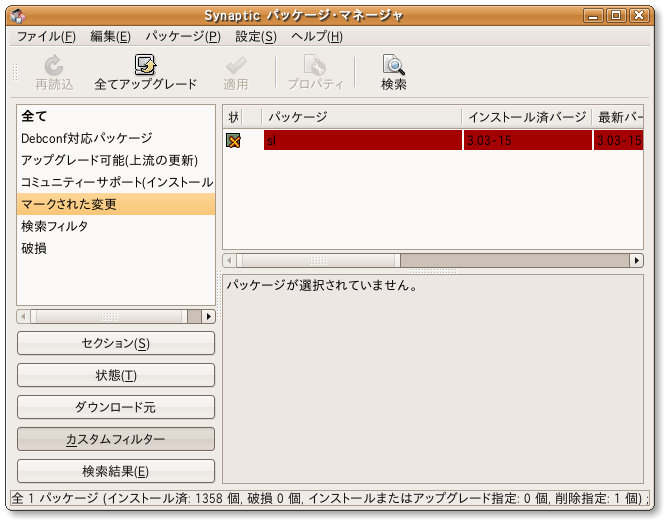Image resolution: width=664 pixels, height=520 pixels.
Task: Sort by インストール済バージョン column header
Action: [528, 117]
